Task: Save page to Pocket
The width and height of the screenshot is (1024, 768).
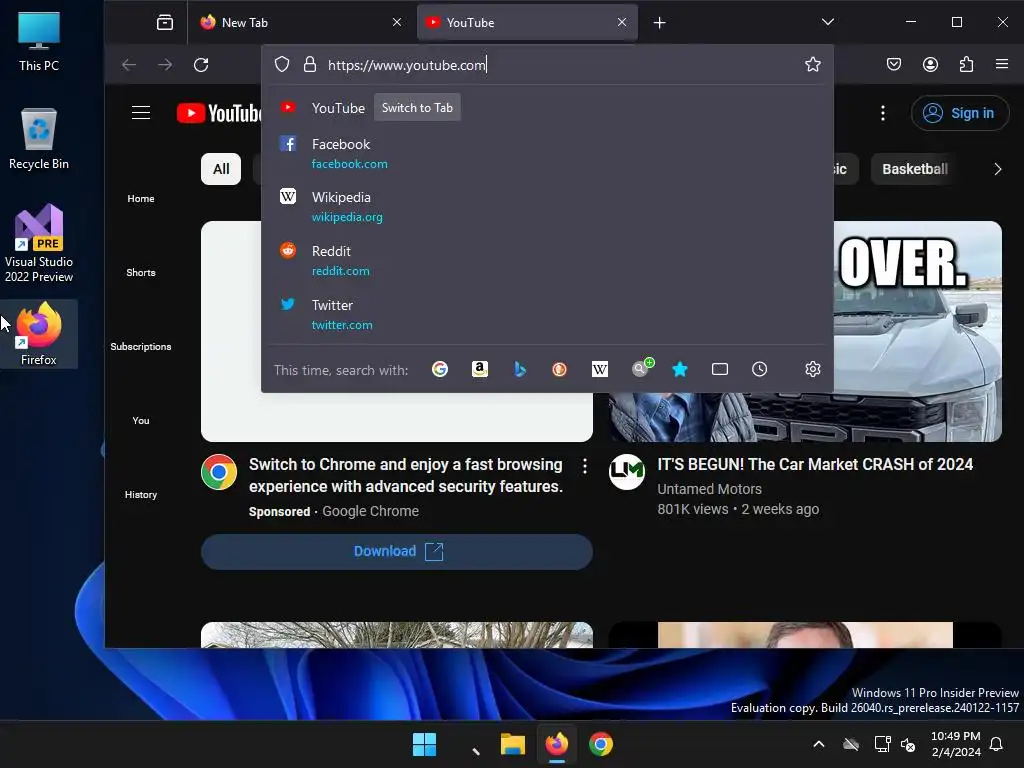Action: point(894,64)
